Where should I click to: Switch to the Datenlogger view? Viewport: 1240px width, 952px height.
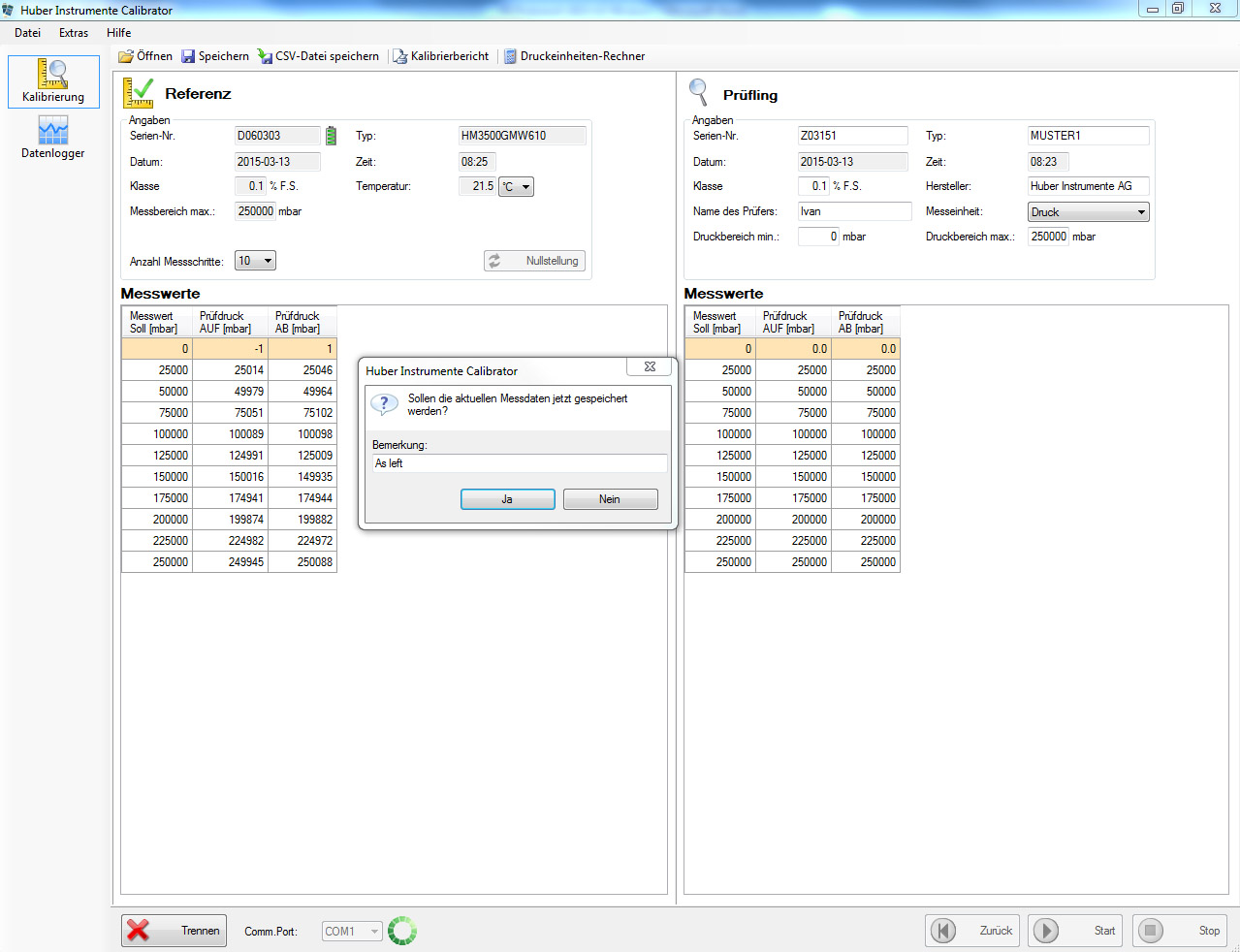tap(53, 138)
